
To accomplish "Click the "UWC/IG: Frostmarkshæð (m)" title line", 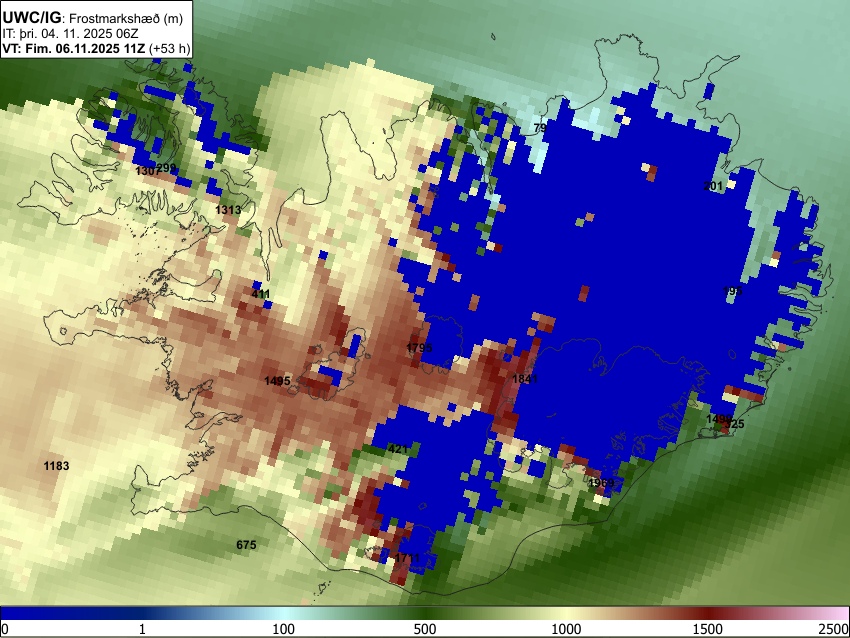I will (x=92, y=18).
